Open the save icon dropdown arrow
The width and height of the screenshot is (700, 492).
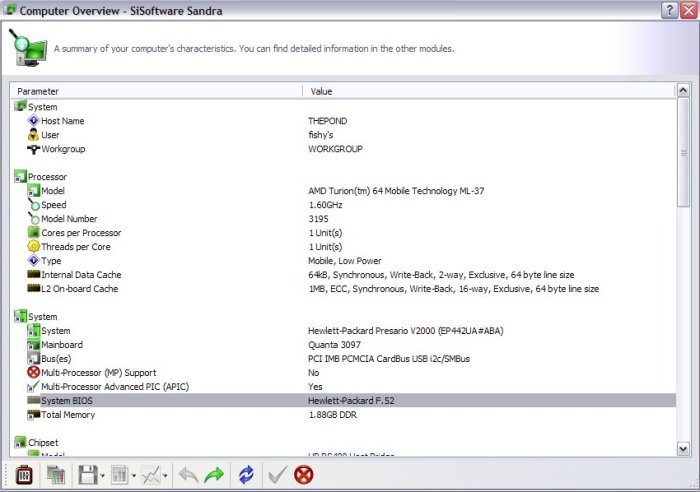(x=102, y=475)
